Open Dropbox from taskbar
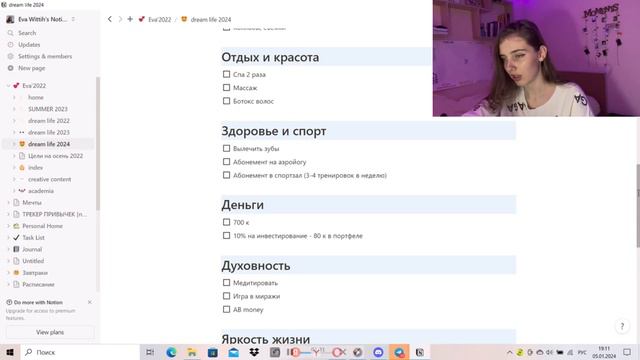The height and width of the screenshot is (360, 640). [254, 352]
